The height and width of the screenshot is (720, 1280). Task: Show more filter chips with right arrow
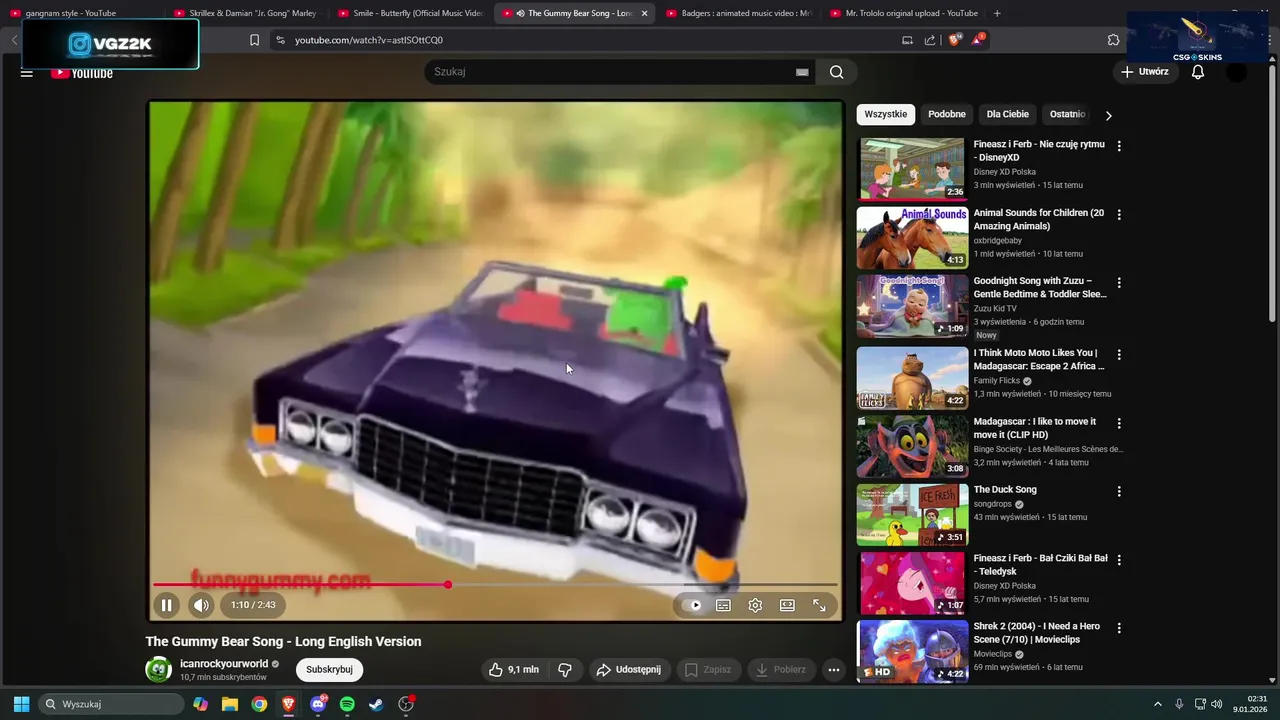[1108, 115]
